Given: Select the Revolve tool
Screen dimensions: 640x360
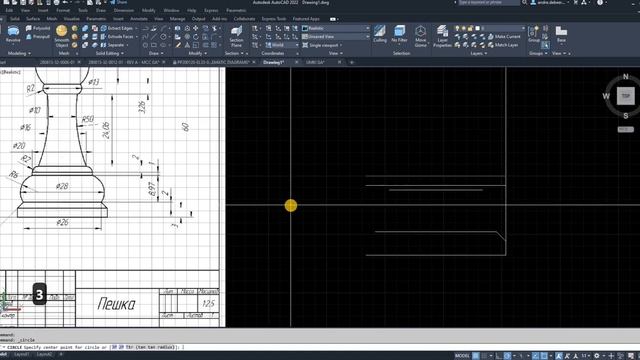Looking at the screenshot, I should pyautogui.click(x=13, y=34).
